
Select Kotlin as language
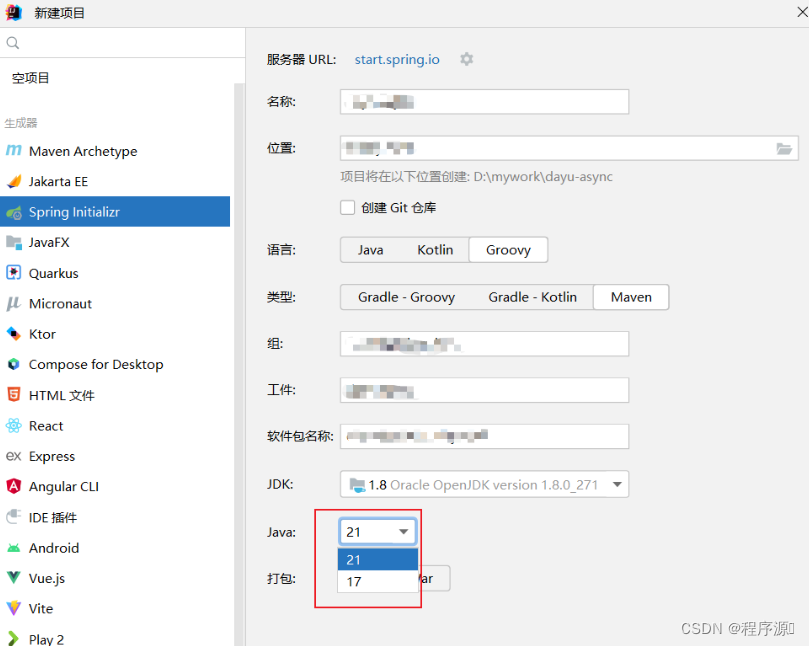(435, 250)
